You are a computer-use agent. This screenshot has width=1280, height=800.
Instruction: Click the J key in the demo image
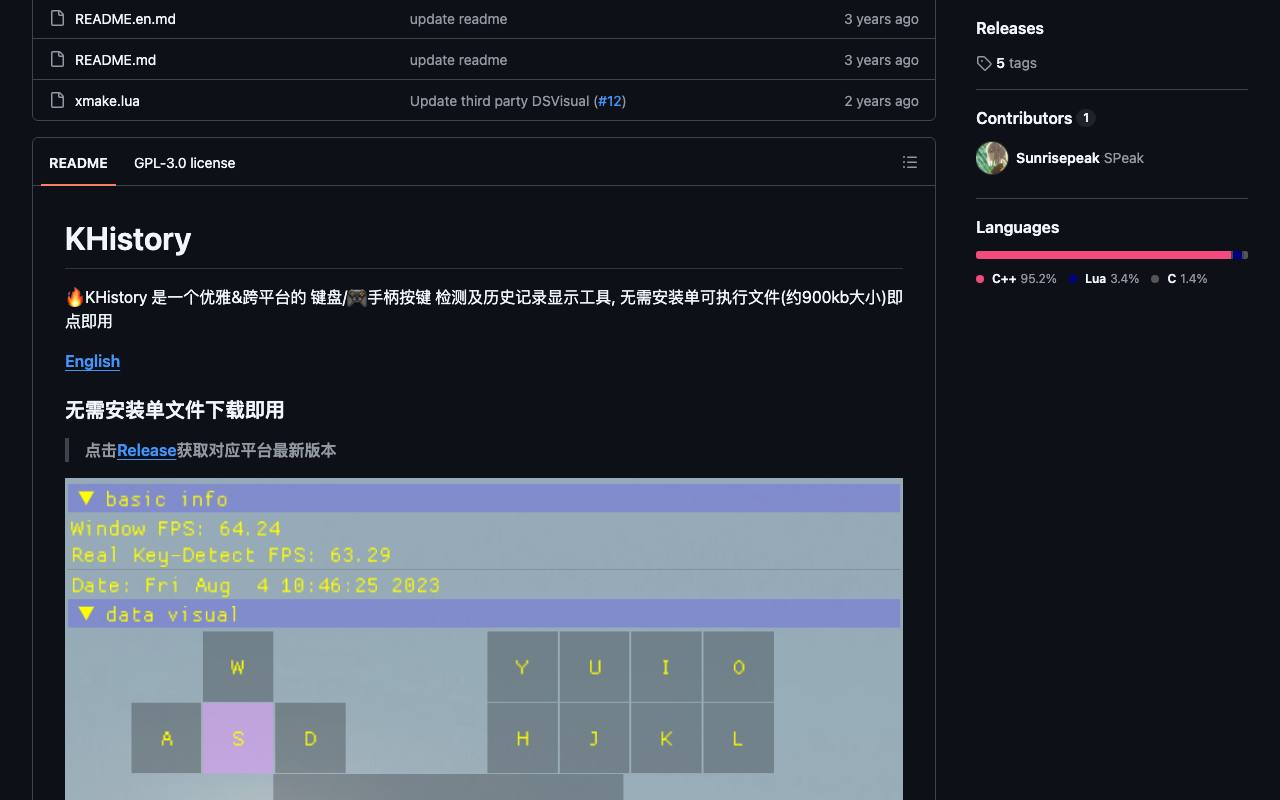[x=594, y=738]
